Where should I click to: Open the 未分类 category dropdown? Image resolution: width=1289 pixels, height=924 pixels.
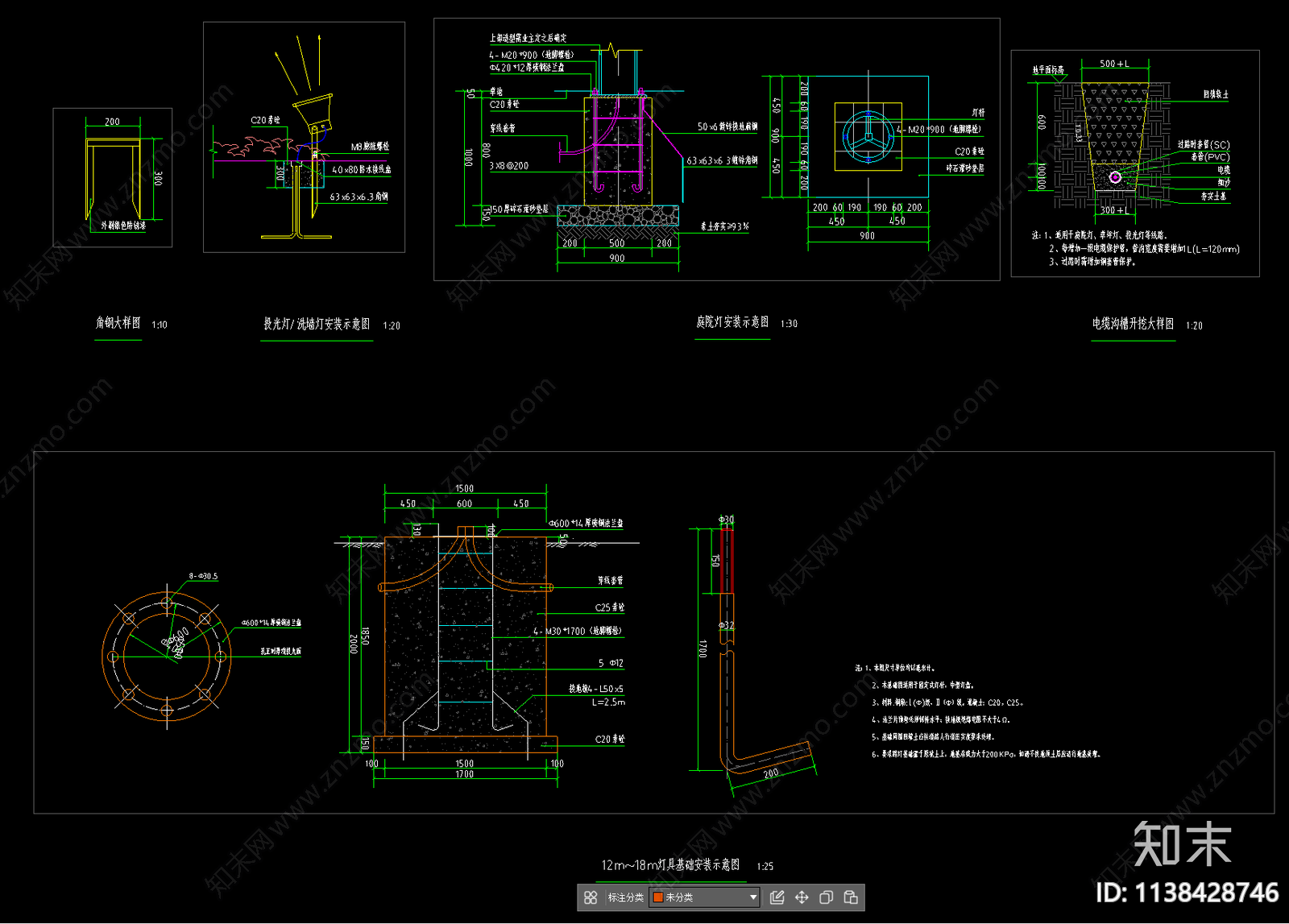pyautogui.click(x=705, y=897)
